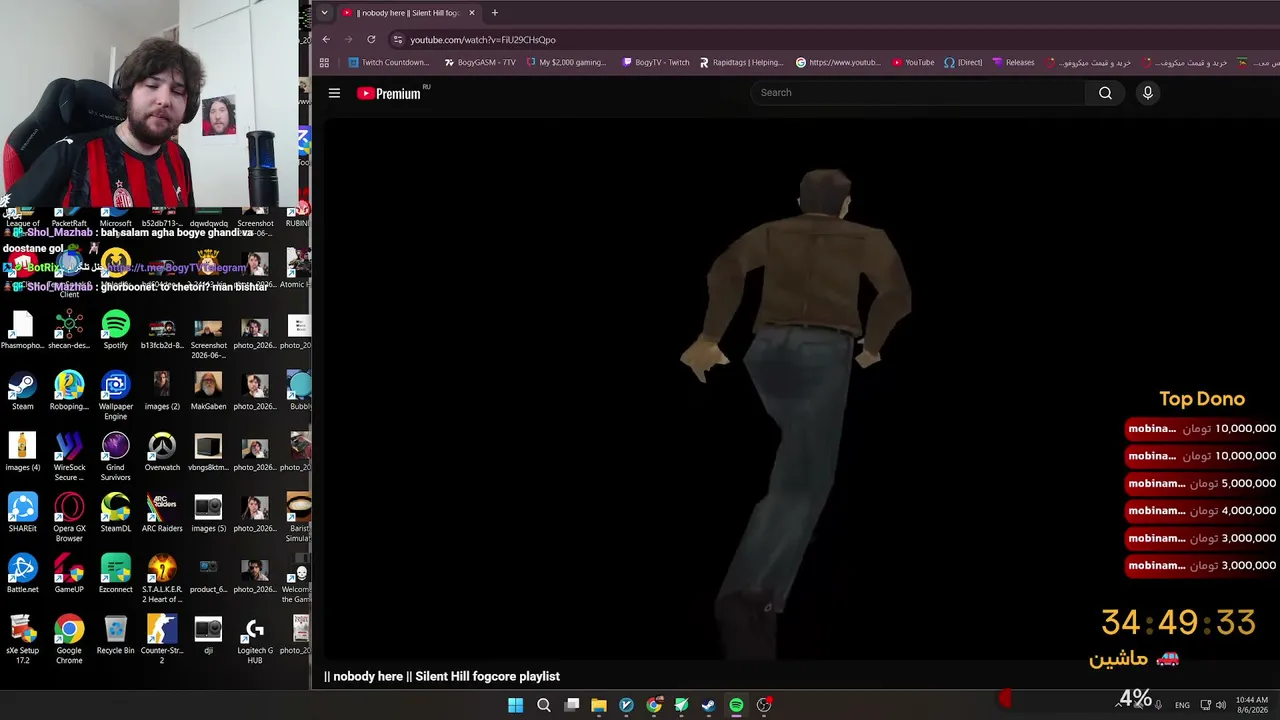Open File Explorer from the taskbar
1280x720 pixels.
coord(598,705)
